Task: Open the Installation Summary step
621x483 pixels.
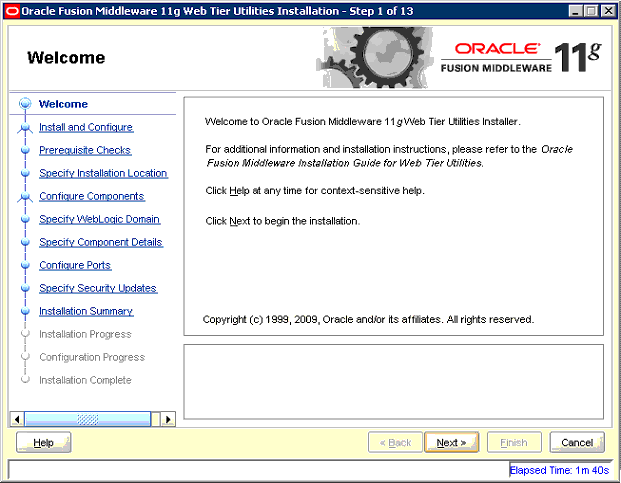Action: tap(86, 311)
